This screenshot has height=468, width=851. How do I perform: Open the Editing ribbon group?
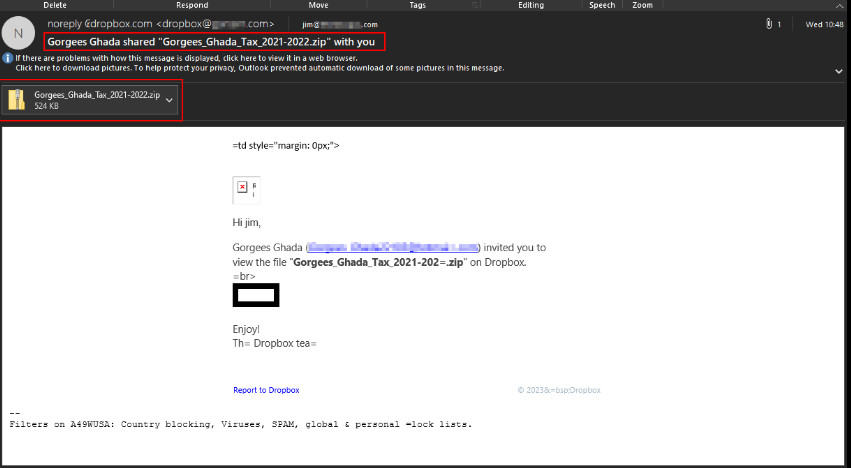(531, 5)
